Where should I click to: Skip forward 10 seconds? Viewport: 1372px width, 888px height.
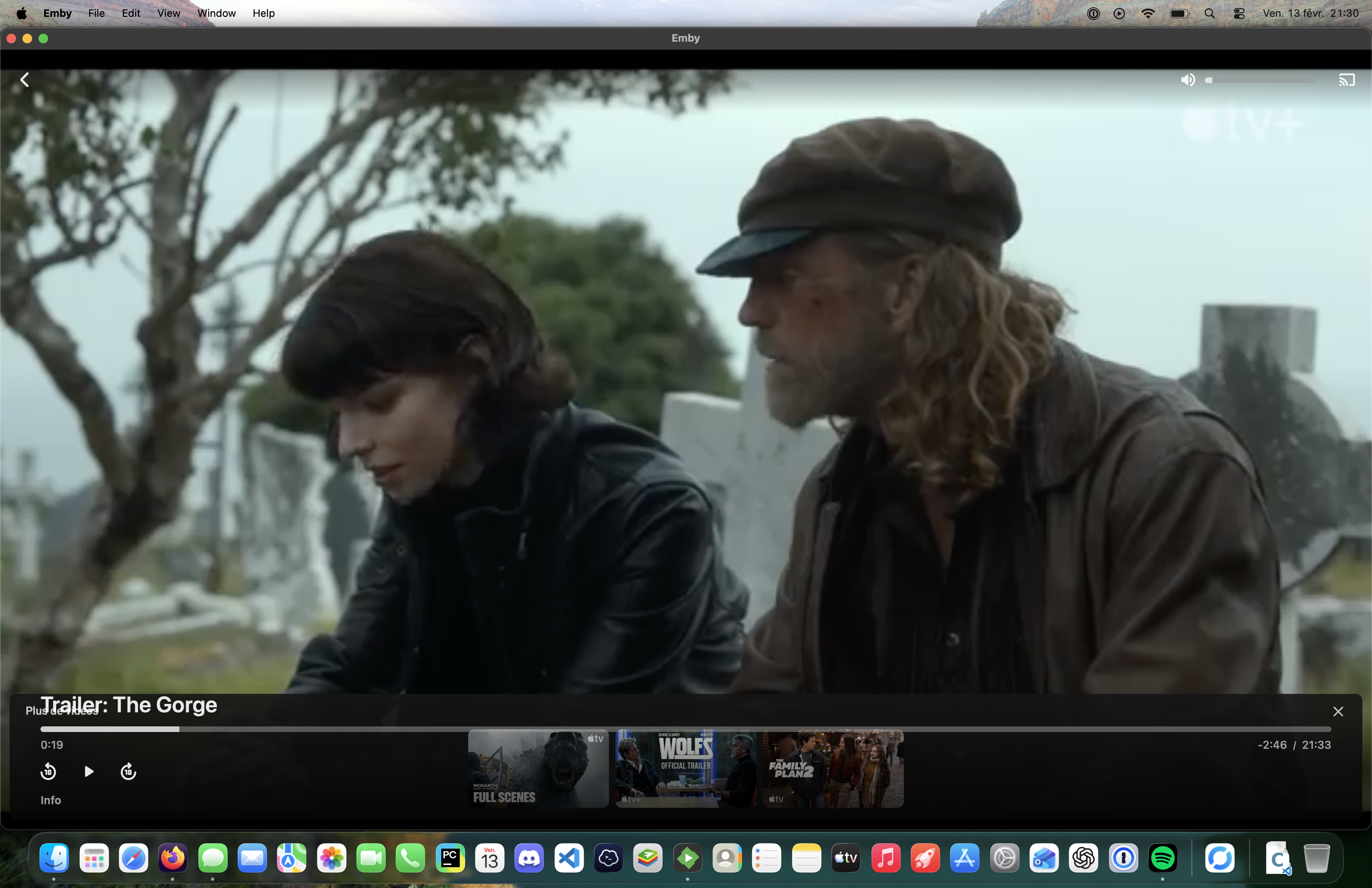pyautogui.click(x=128, y=771)
